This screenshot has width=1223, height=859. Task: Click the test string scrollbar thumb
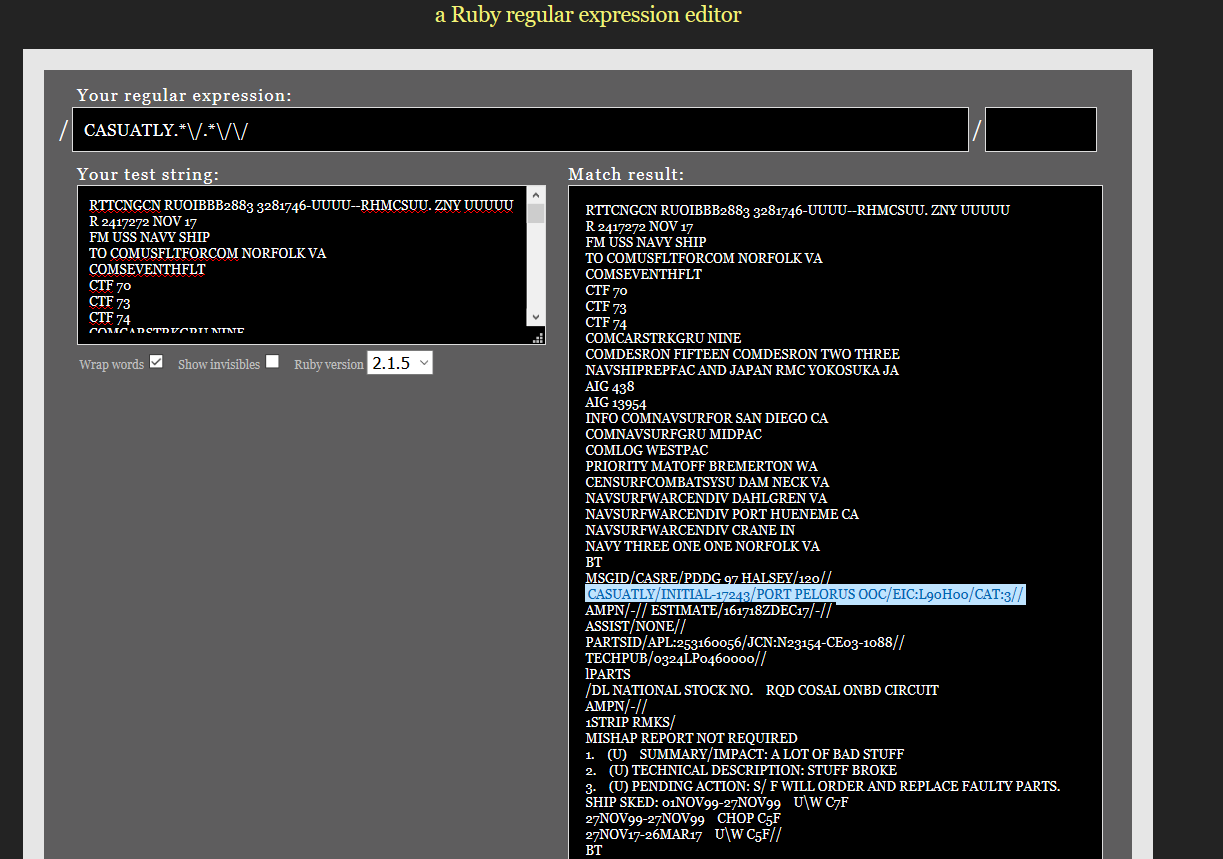click(536, 214)
